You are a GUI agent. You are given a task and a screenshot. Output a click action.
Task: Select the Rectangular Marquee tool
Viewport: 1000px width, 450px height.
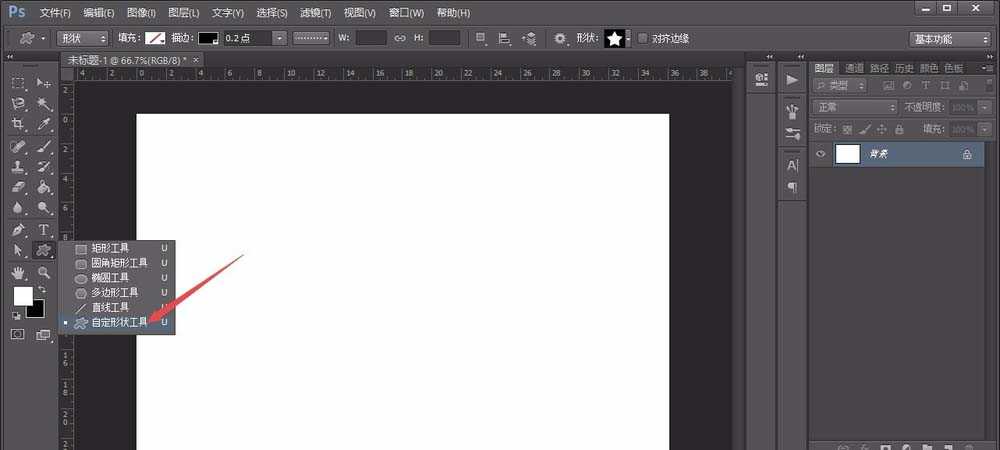coord(18,82)
